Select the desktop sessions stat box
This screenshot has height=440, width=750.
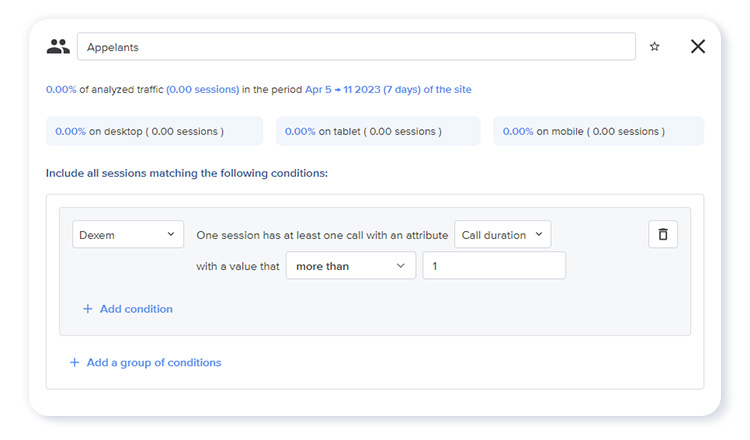tap(154, 131)
